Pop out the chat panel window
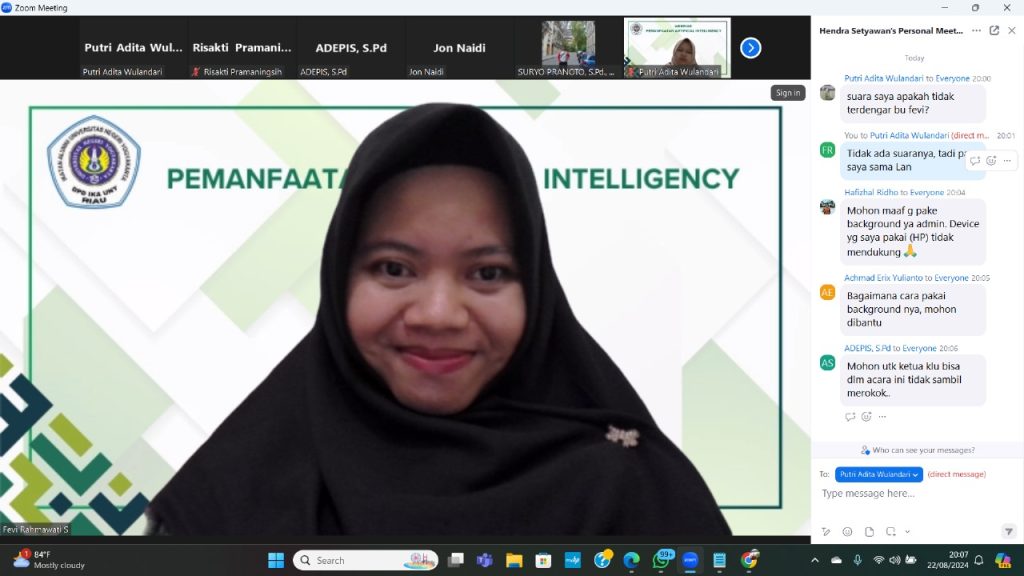This screenshot has width=1024, height=576. (994, 31)
